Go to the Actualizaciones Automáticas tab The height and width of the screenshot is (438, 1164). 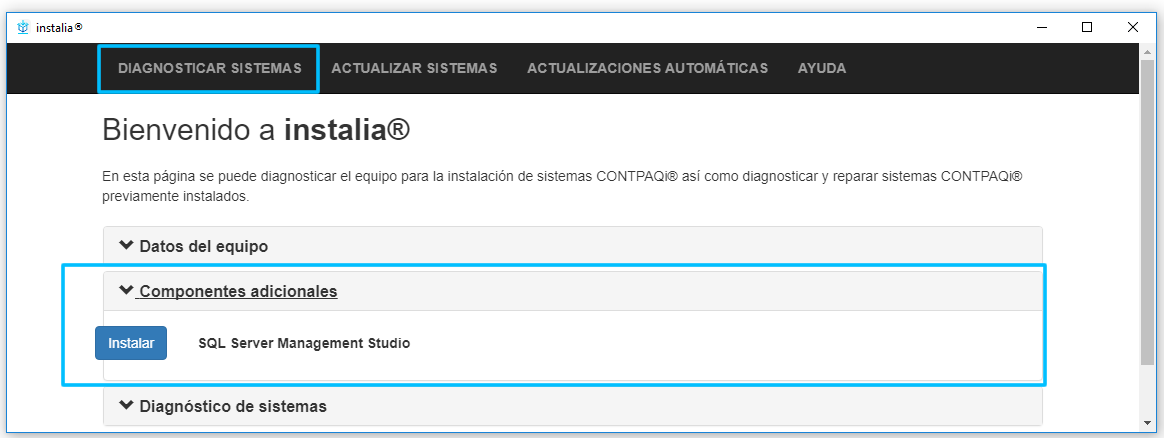(647, 69)
